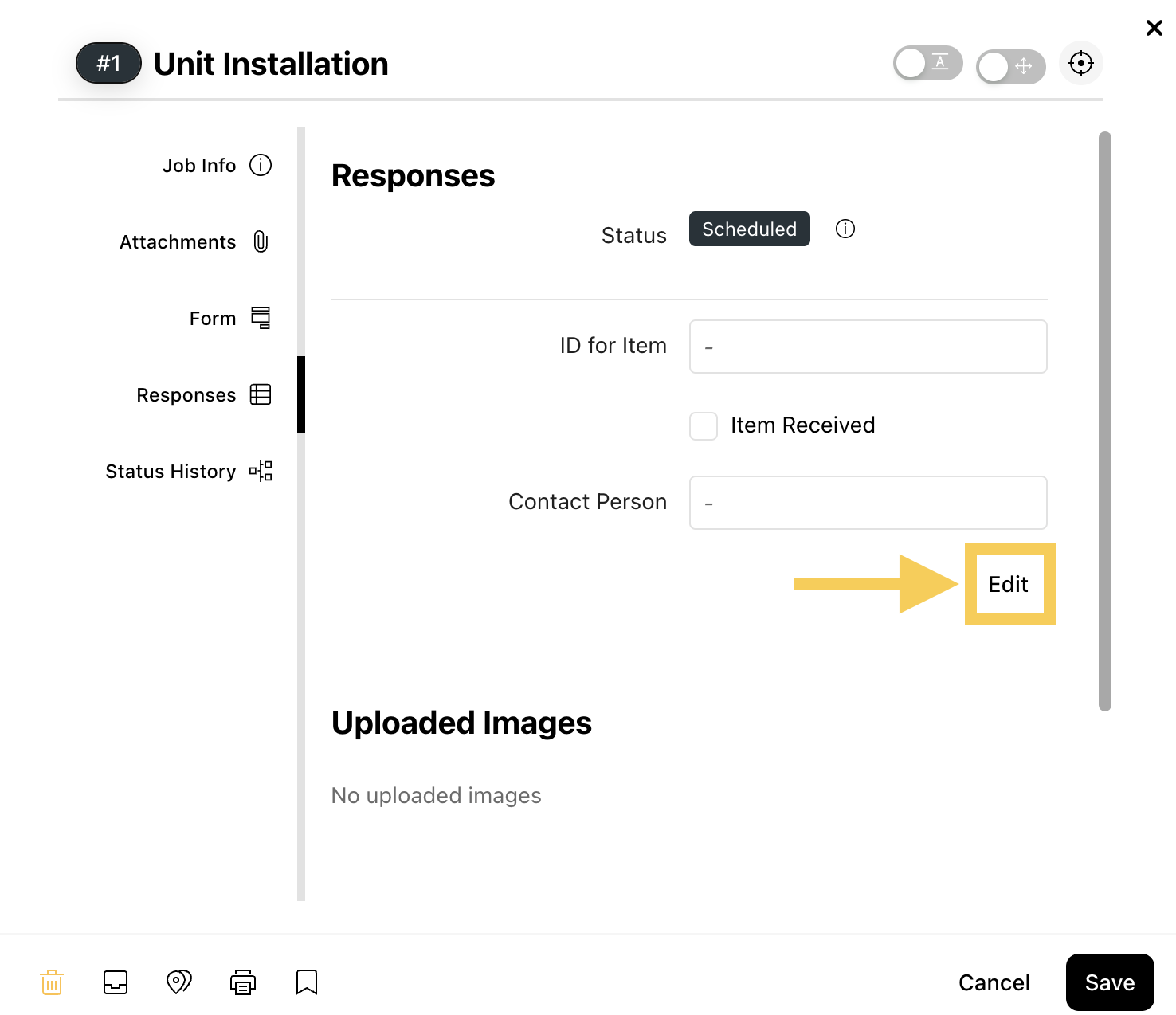Go to the Status History tab
This screenshot has height=1015, width=1176.
(x=190, y=471)
